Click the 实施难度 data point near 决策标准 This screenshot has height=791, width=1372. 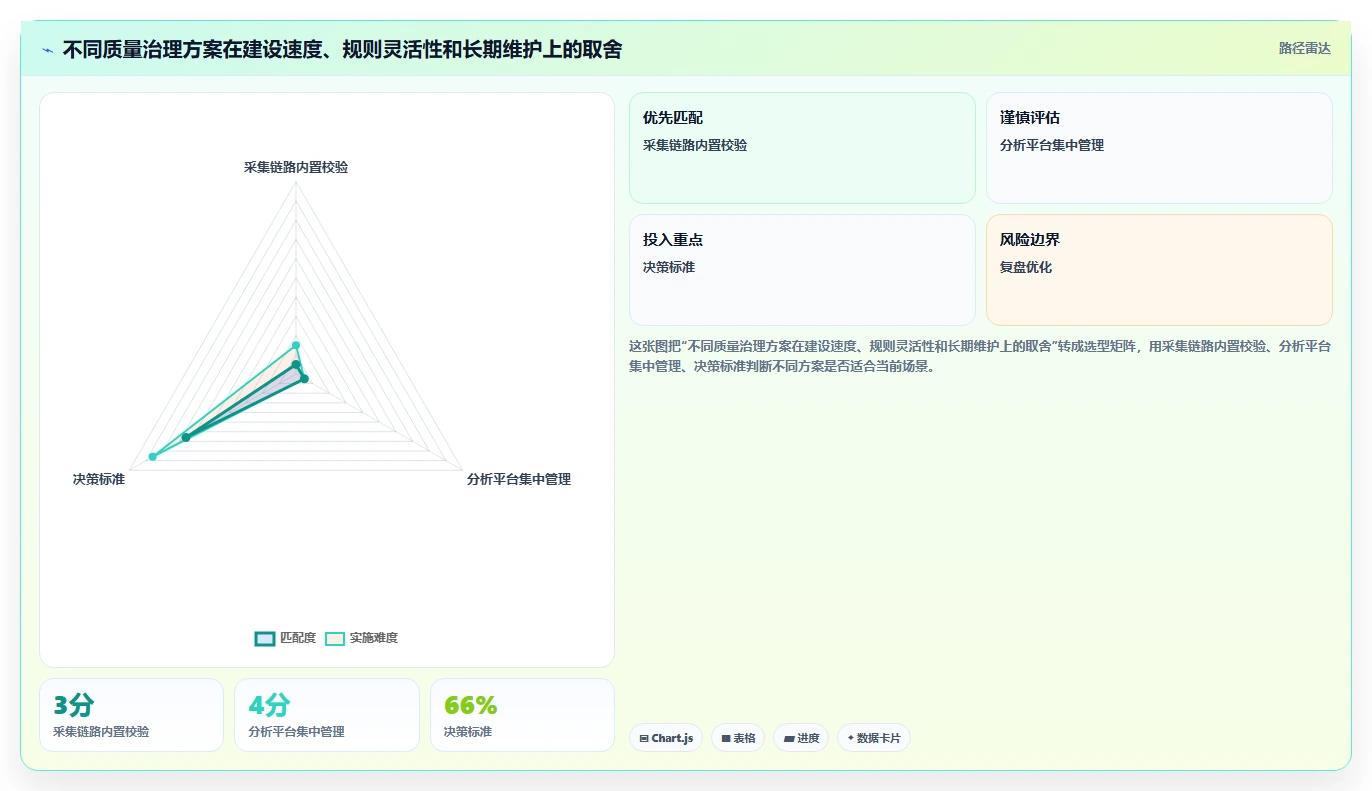click(x=153, y=457)
